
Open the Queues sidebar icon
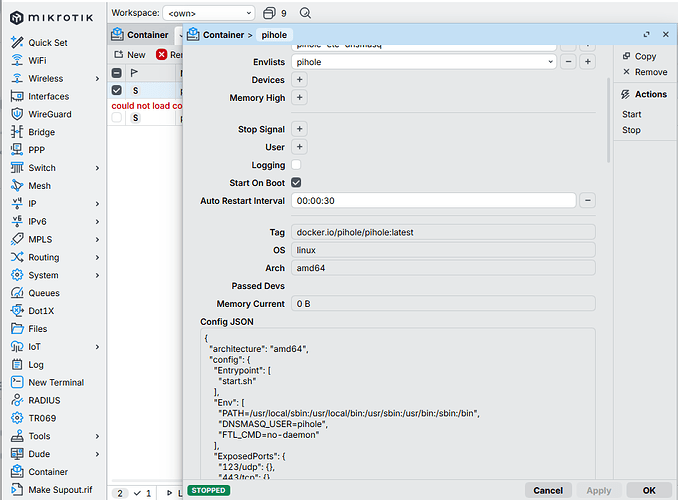(x=17, y=293)
